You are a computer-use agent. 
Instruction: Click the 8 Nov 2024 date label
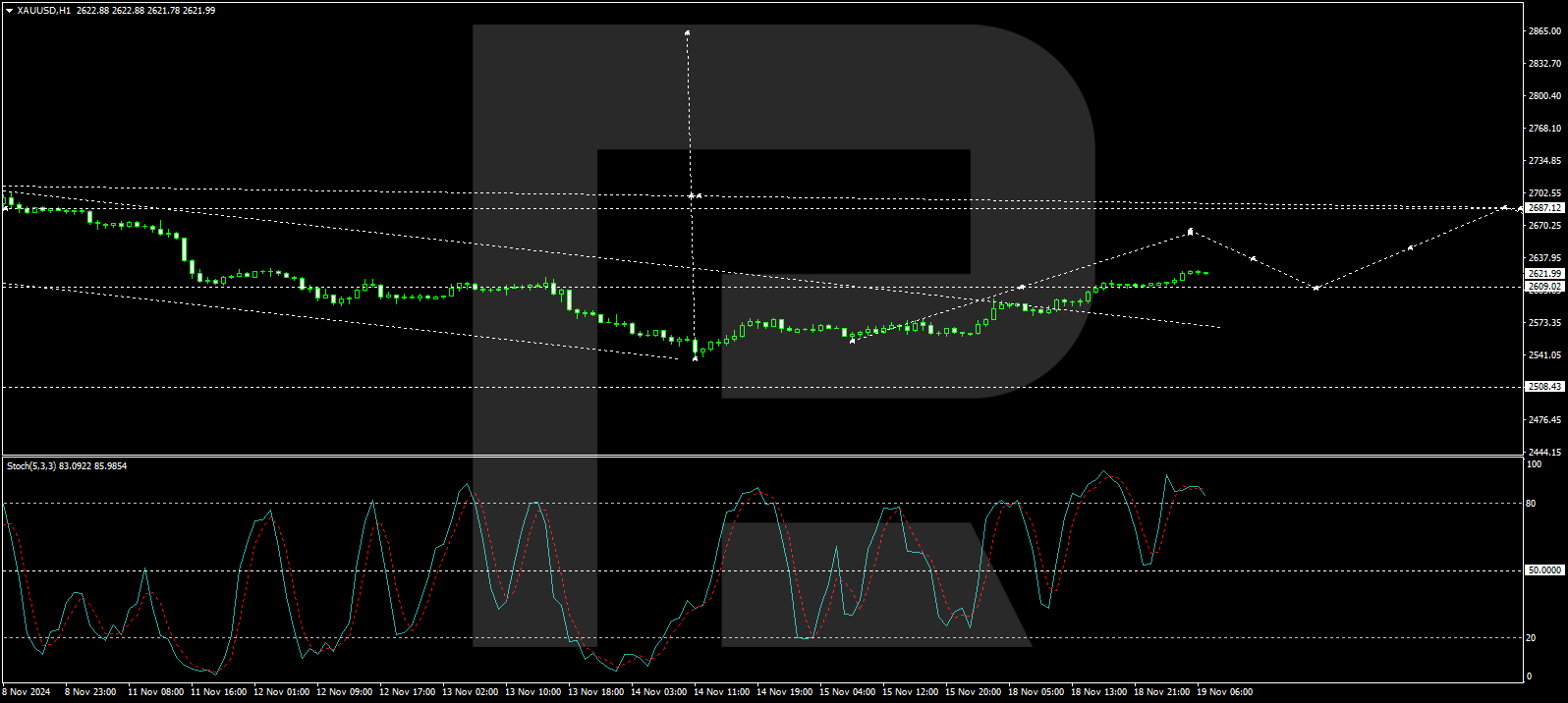[x=27, y=692]
